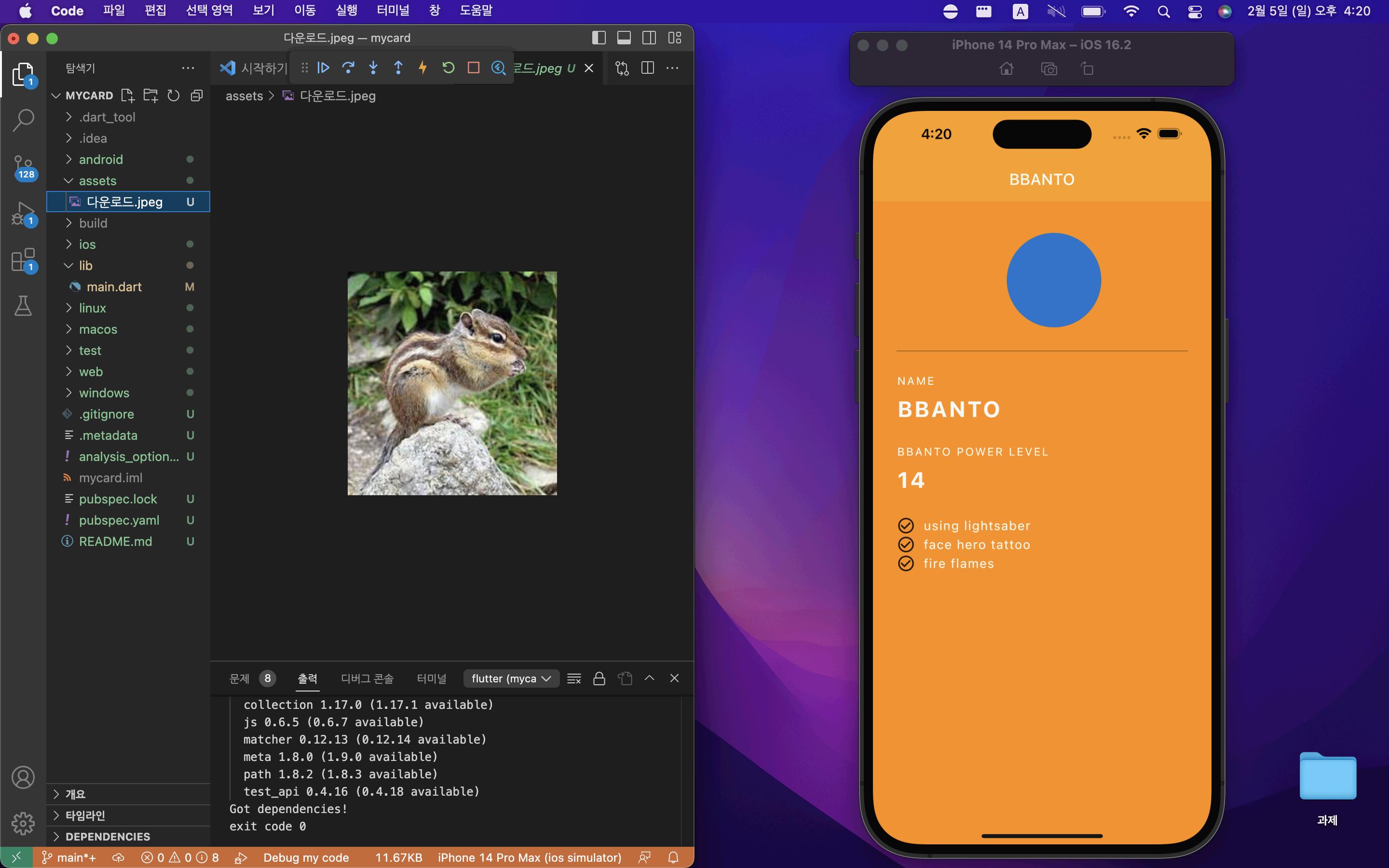Stop the debug session

click(x=474, y=68)
